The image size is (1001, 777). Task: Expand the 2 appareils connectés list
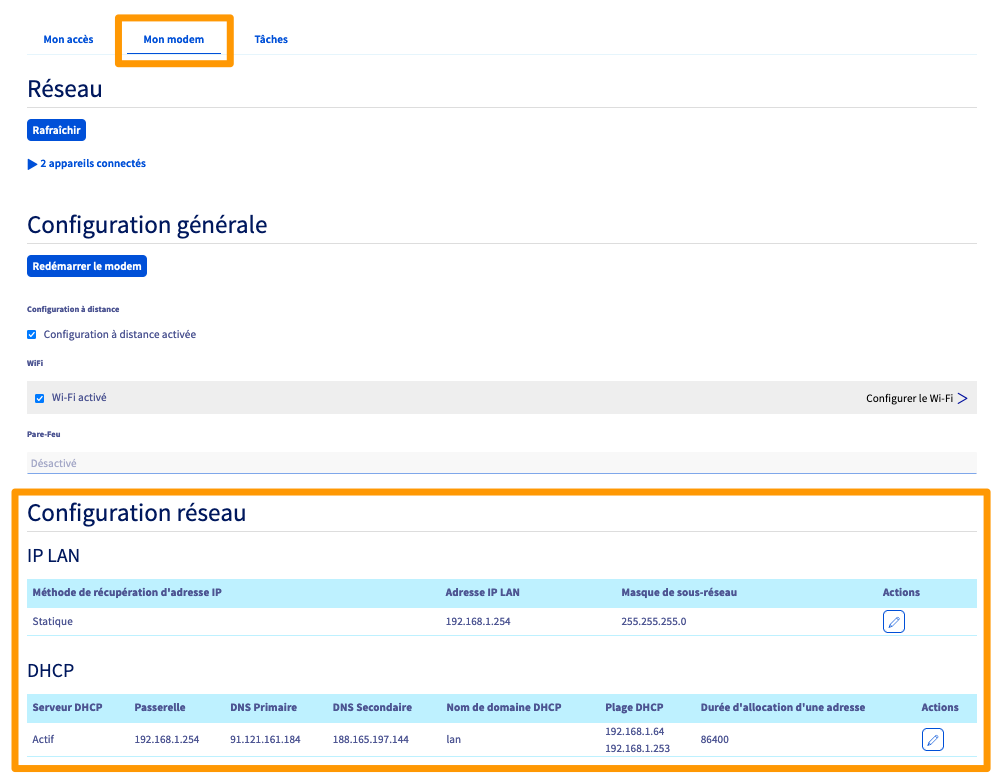tap(92, 163)
